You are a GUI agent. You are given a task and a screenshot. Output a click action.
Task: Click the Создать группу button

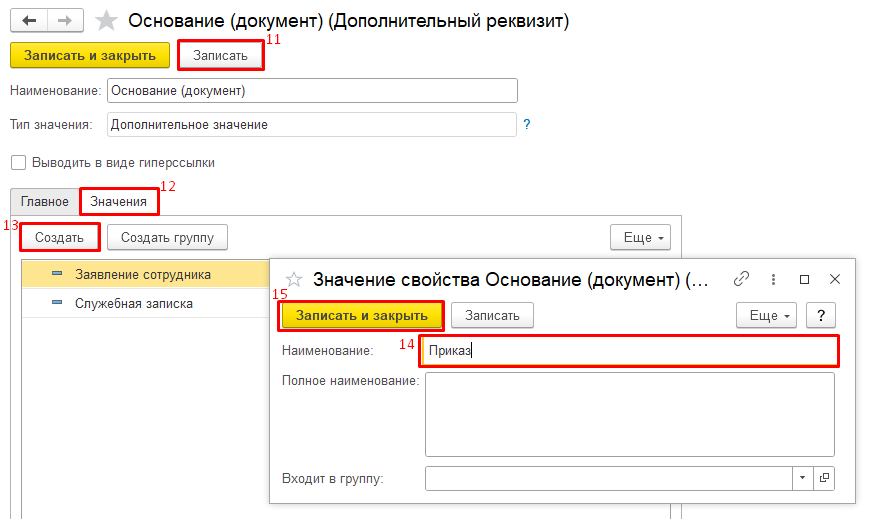[x=168, y=238]
